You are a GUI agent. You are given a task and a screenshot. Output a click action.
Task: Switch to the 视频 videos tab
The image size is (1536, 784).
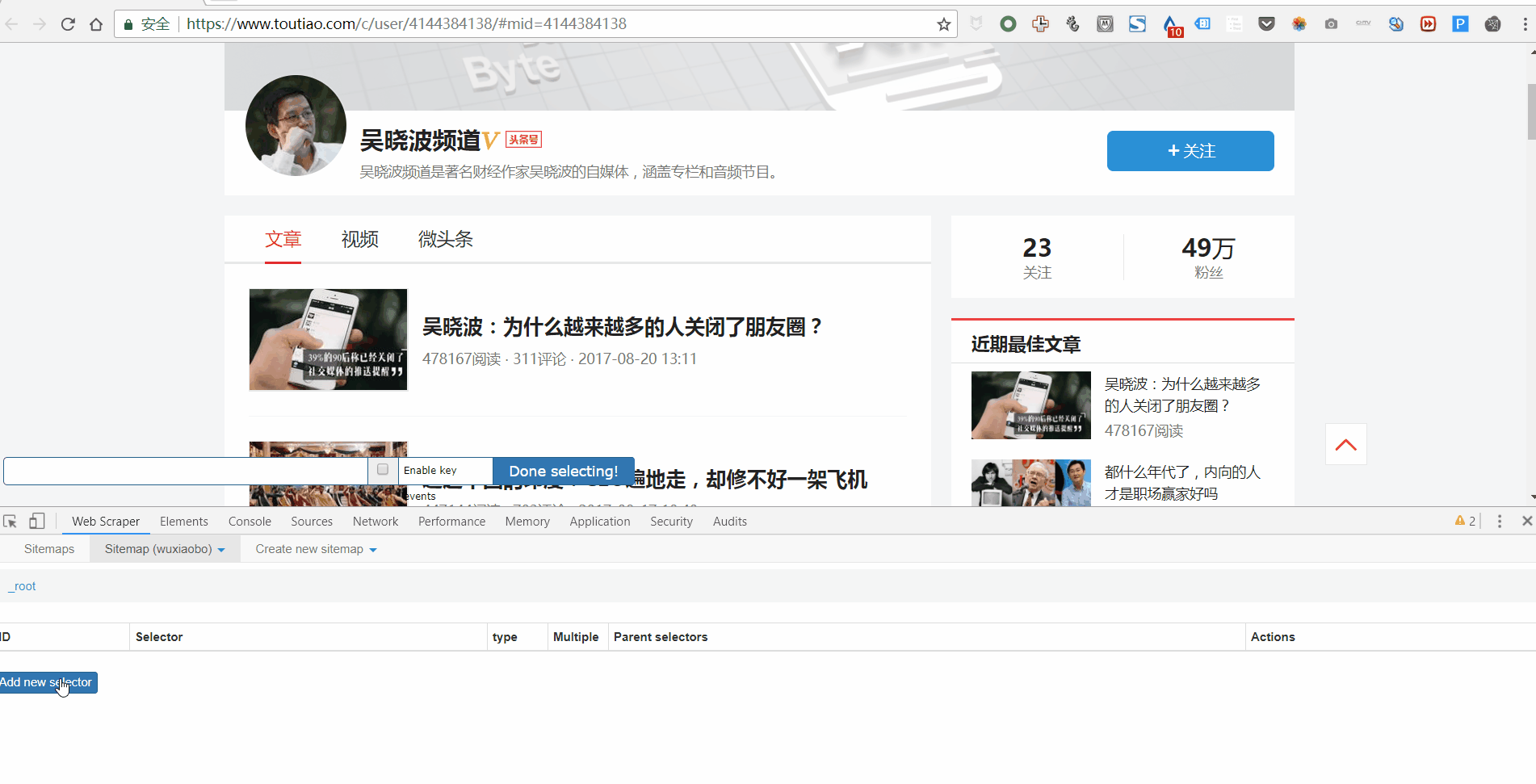click(360, 239)
